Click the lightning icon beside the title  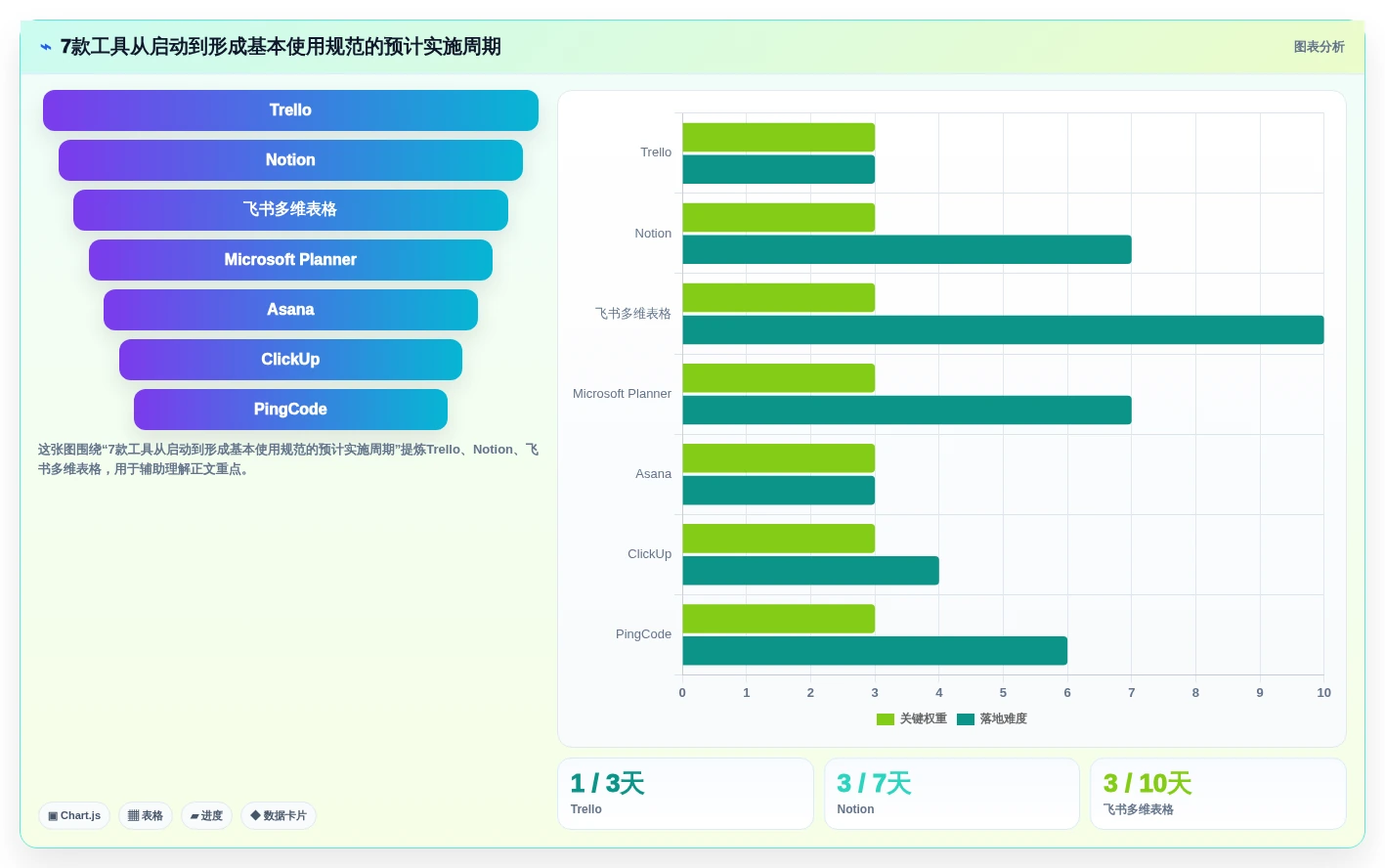pyautogui.click(x=46, y=47)
